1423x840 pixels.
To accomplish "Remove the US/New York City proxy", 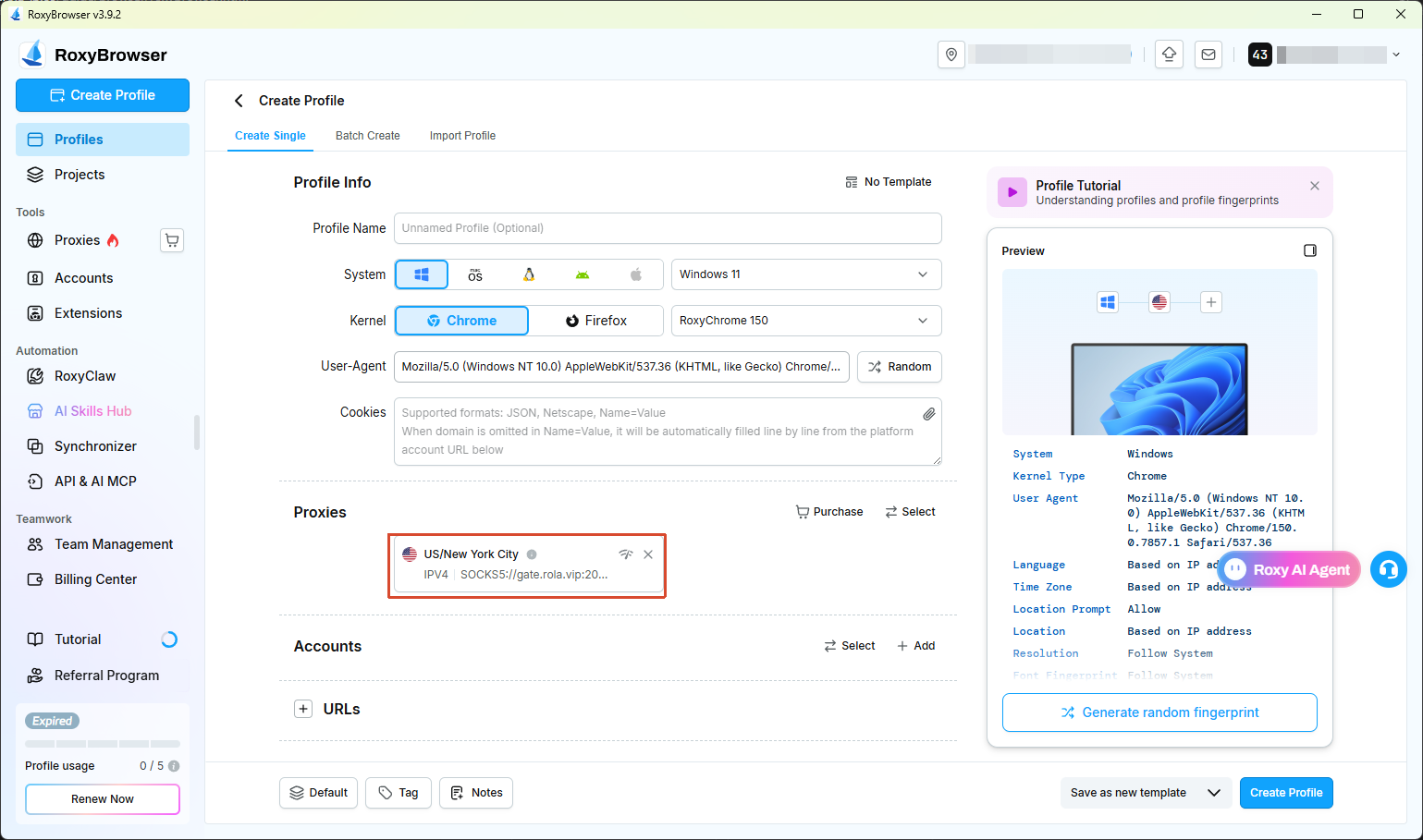I will coord(648,554).
